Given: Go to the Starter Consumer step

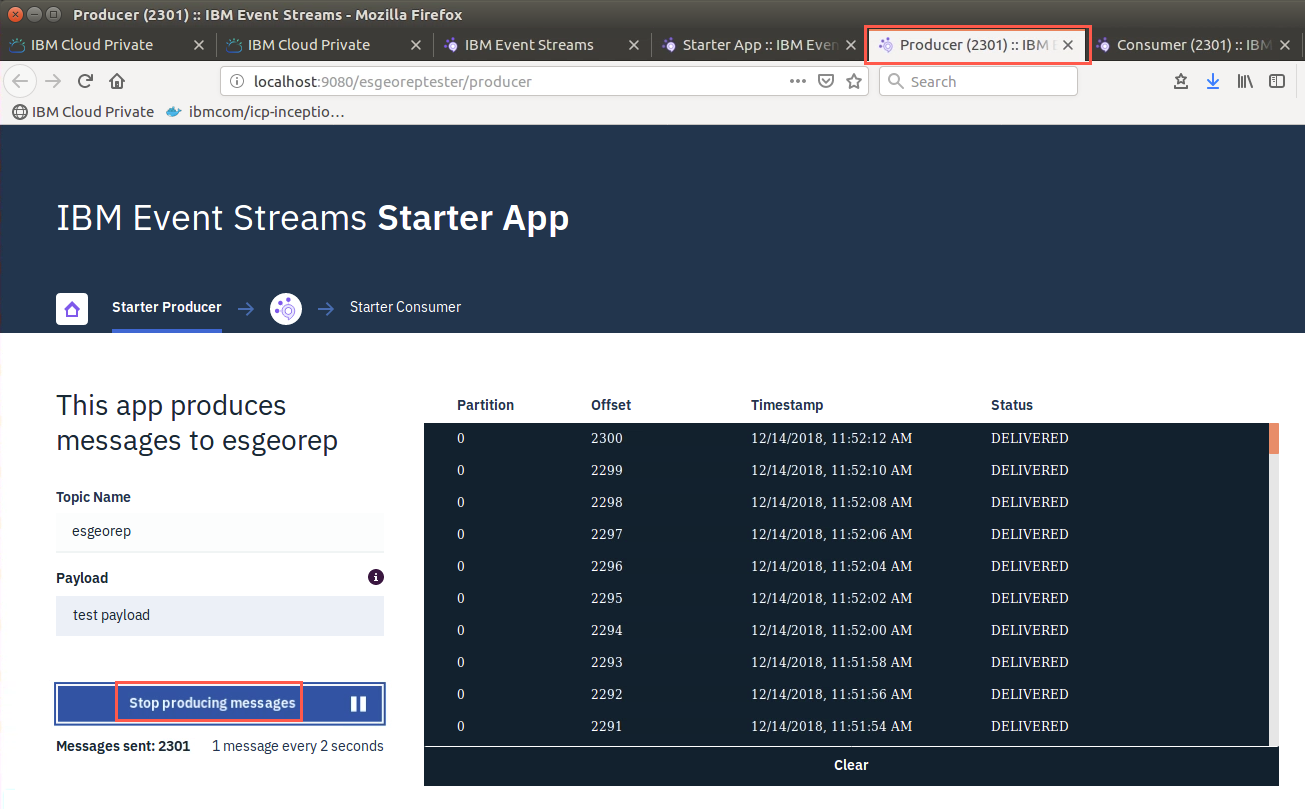Looking at the screenshot, I should coord(405,307).
